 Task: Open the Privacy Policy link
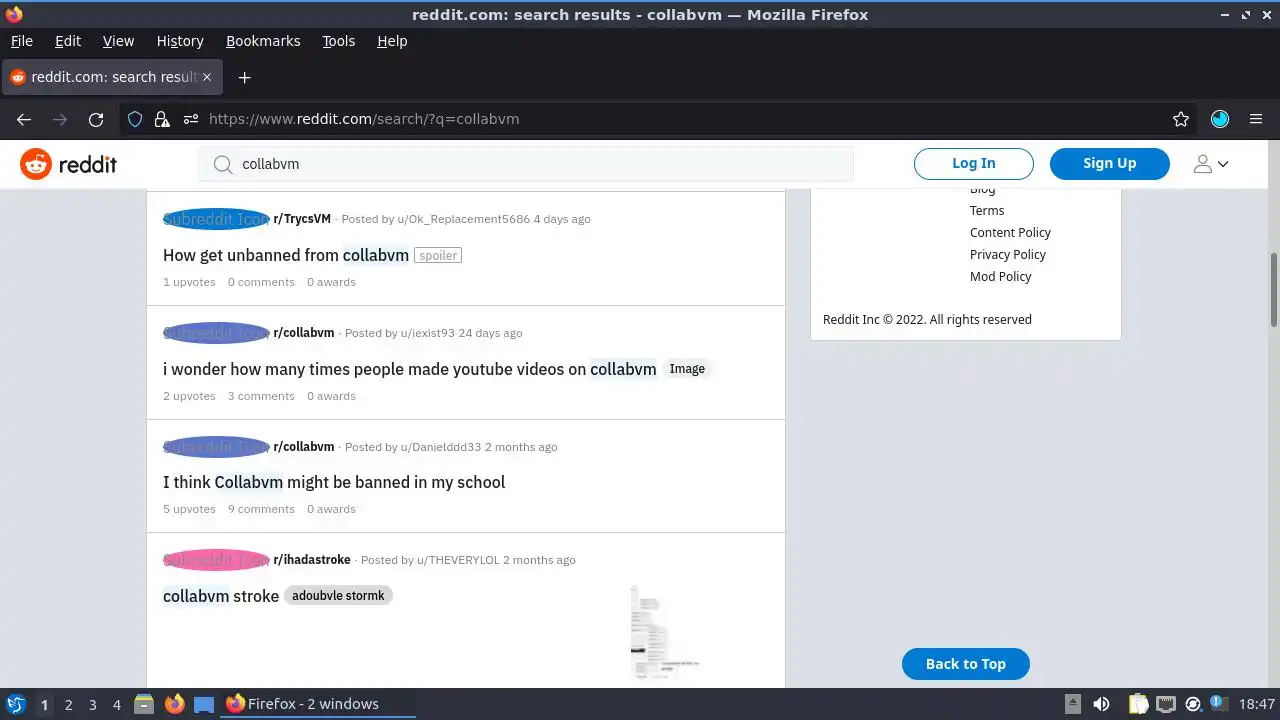coord(1008,255)
